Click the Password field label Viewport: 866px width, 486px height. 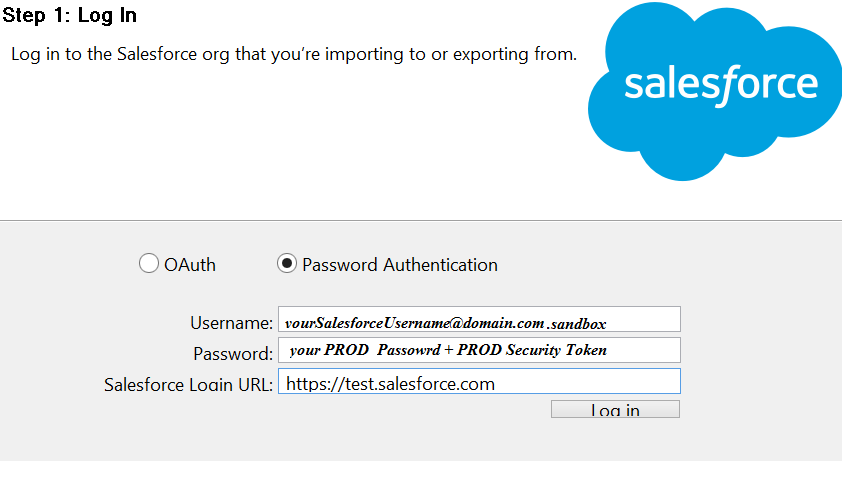[233, 353]
